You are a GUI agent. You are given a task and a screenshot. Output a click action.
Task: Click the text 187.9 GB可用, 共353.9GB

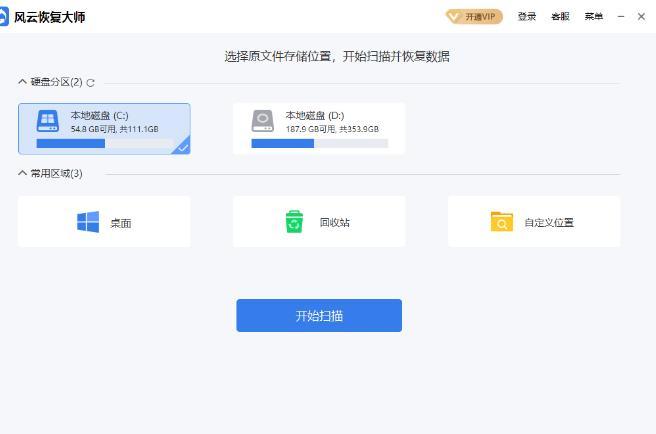(x=332, y=129)
